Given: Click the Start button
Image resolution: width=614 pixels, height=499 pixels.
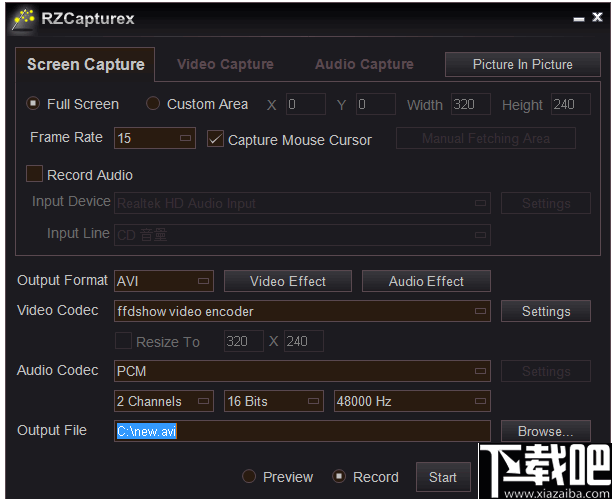Looking at the screenshot, I should tap(443, 477).
